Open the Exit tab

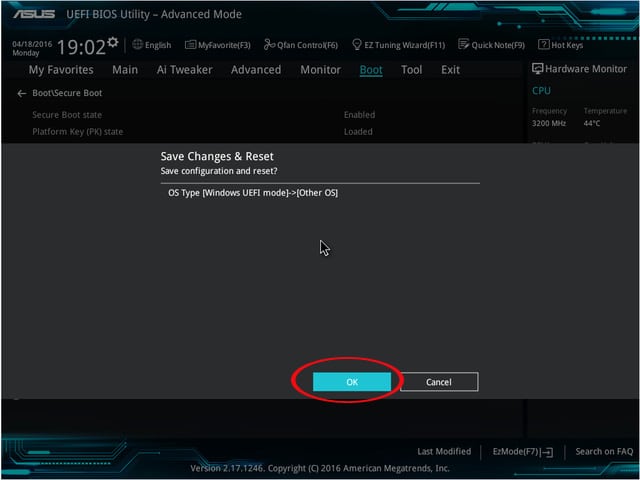[x=450, y=70]
